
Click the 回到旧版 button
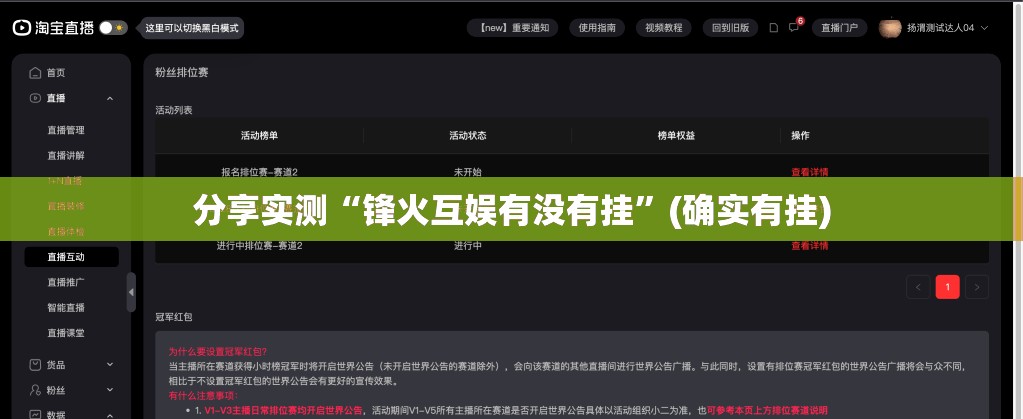pyautogui.click(x=730, y=28)
